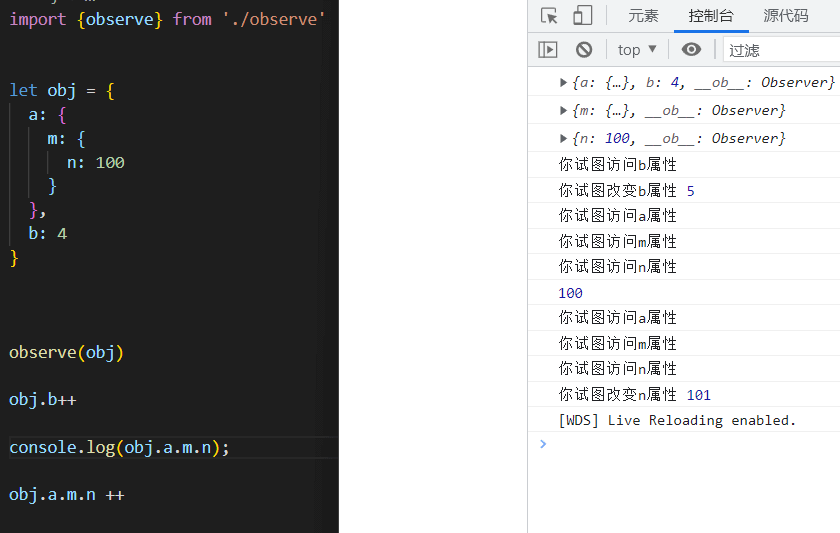
Task: Place cursor on import {observe} line
Action: coord(167,19)
